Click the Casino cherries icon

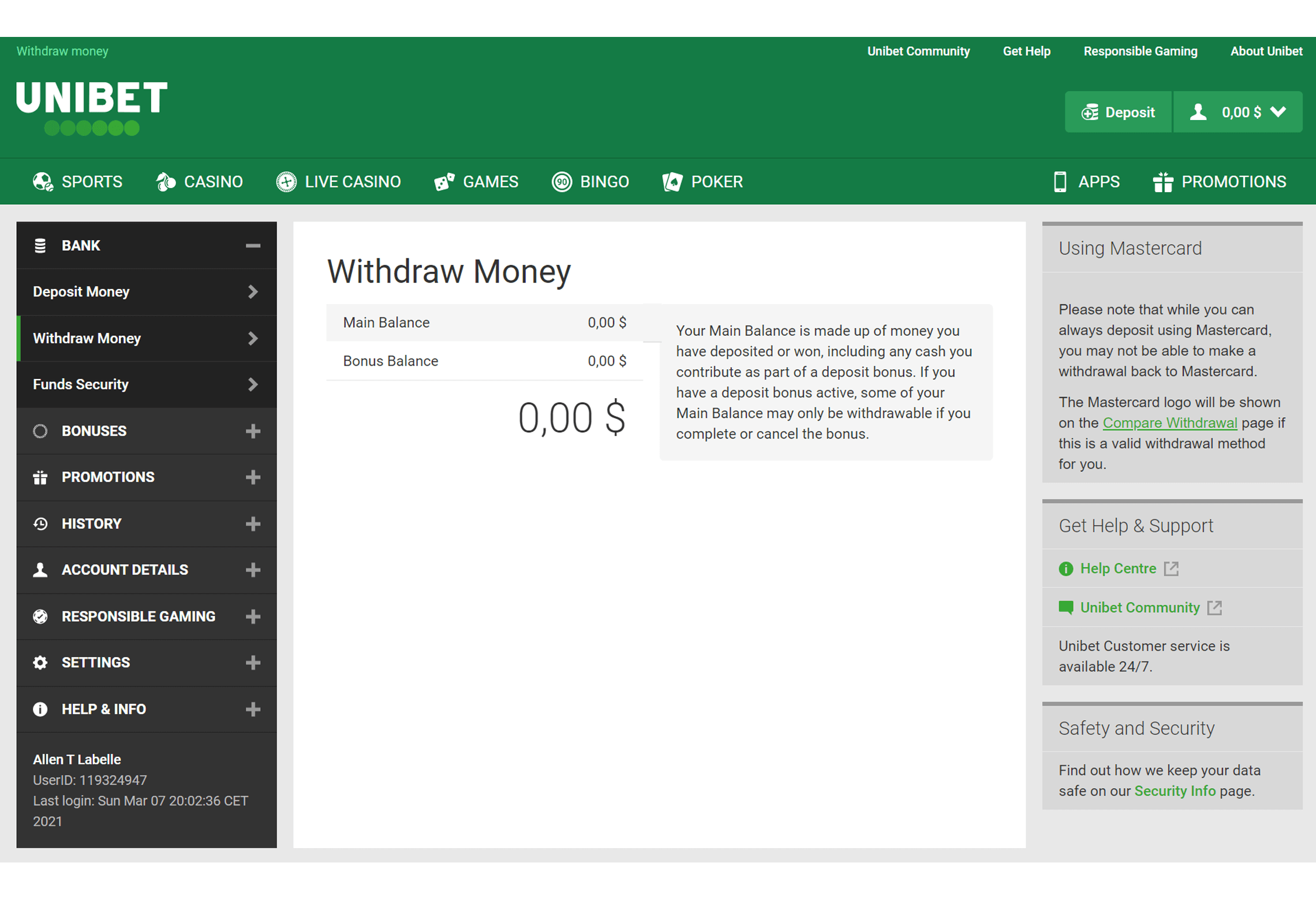166,182
